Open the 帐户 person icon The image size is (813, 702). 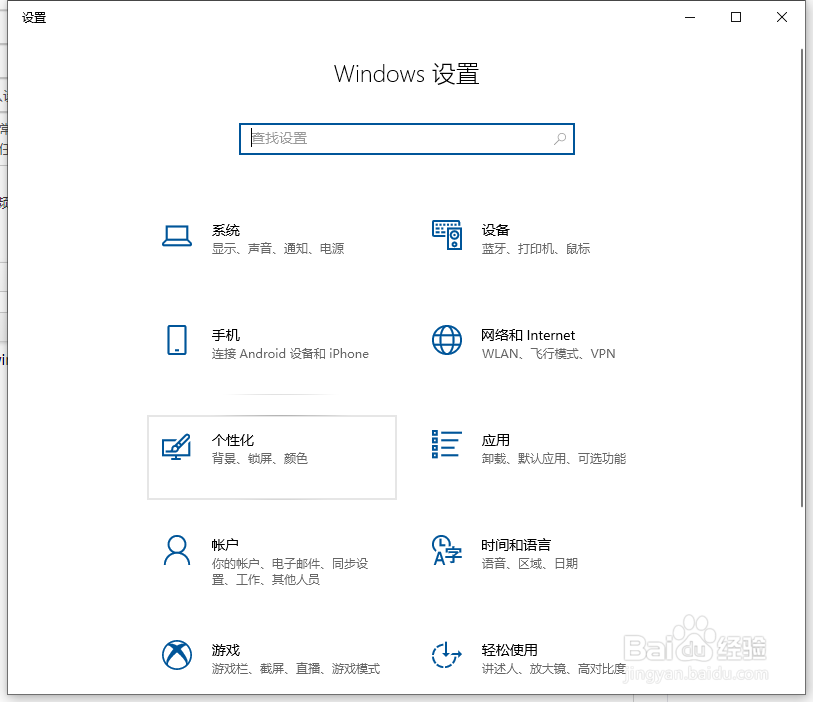coord(177,550)
